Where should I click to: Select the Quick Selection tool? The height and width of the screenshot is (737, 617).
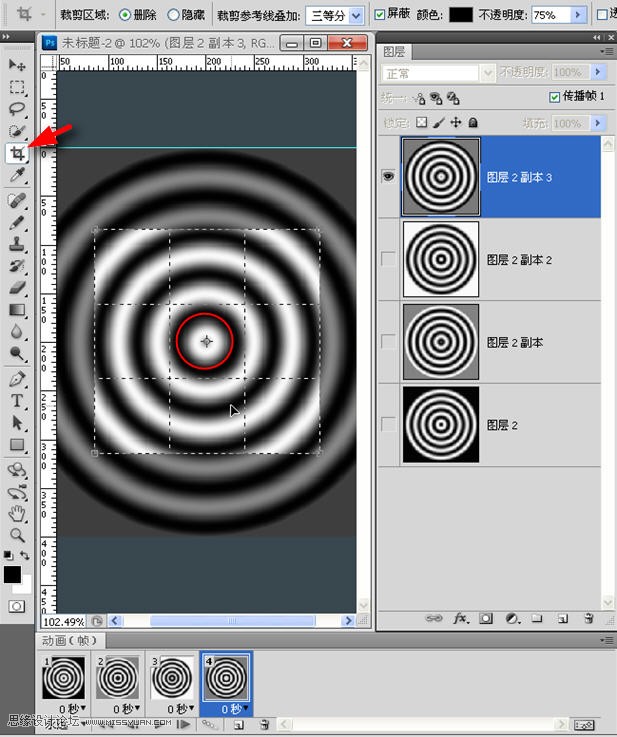pos(17,131)
